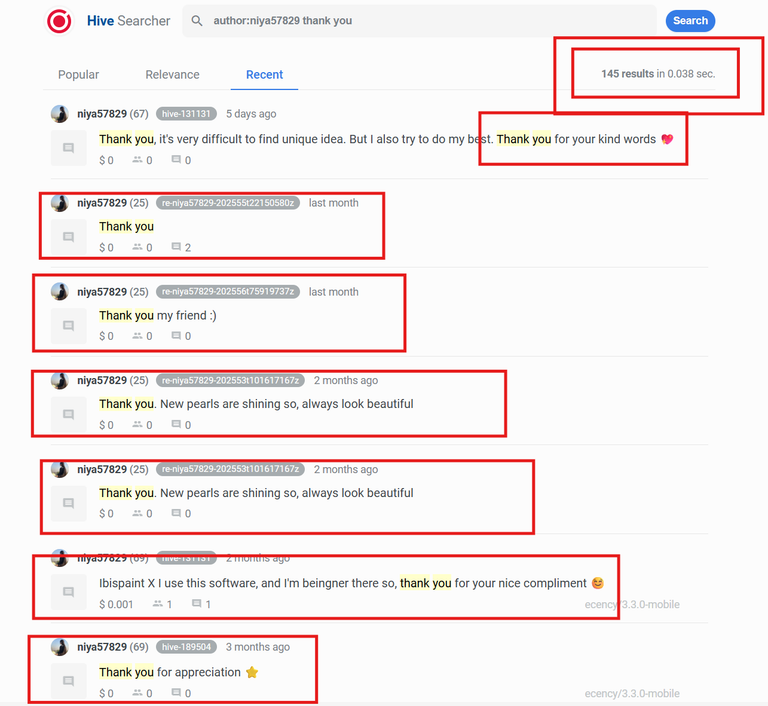Click comment thumbnail beside 'Thank you my friend :)'
The height and width of the screenshot is (706, 768).
[x=69, y=326]
